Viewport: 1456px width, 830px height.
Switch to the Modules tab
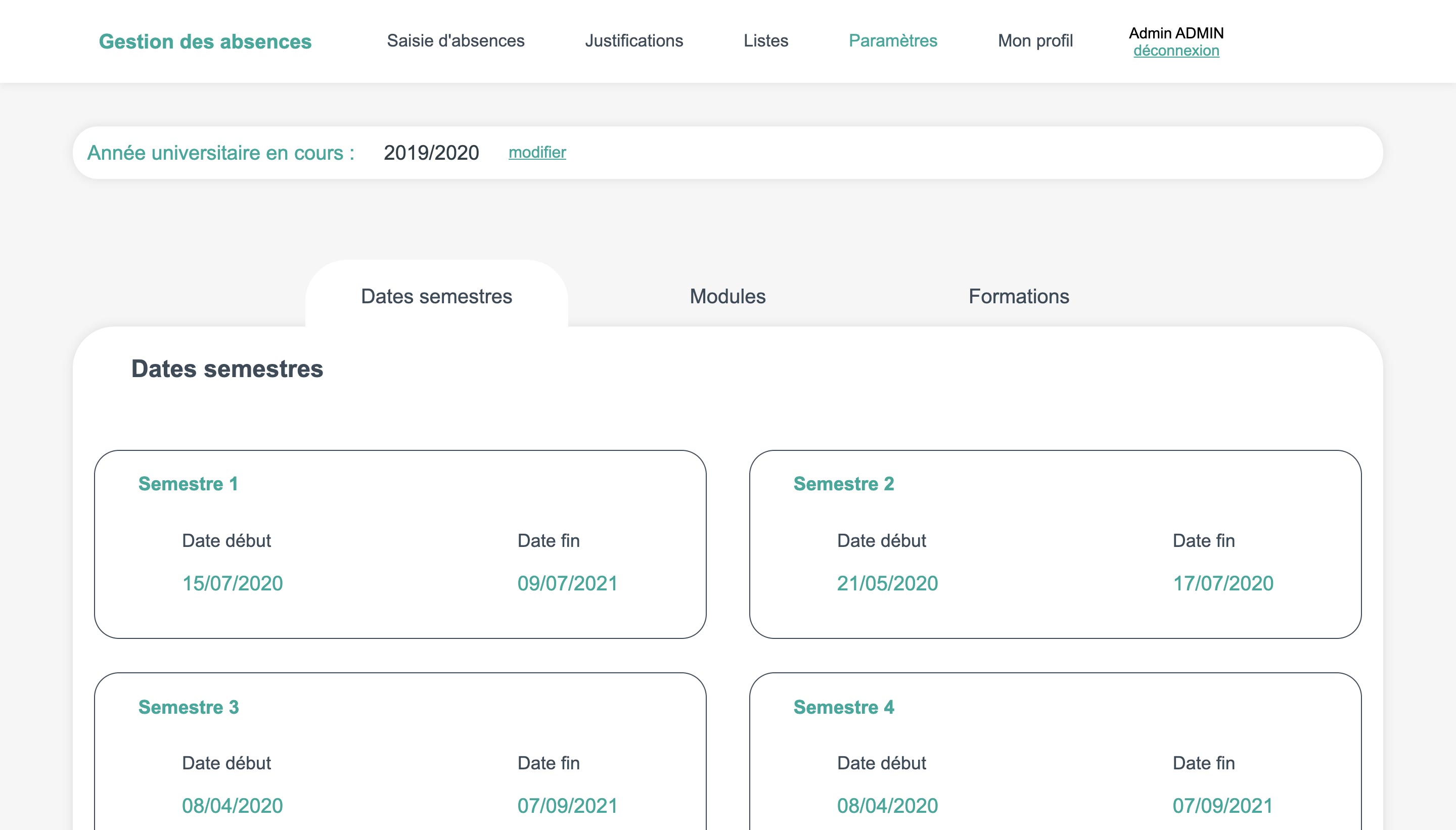727,296
